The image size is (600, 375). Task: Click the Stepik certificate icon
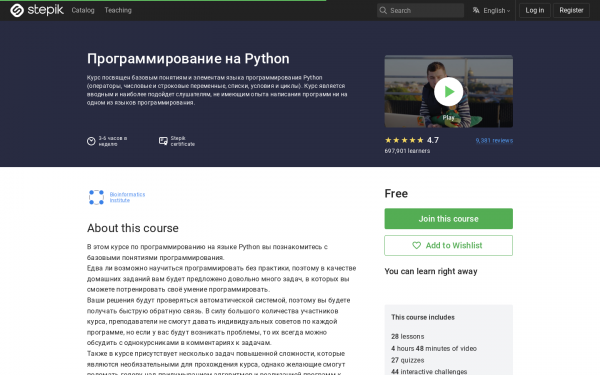pos(163,141)
